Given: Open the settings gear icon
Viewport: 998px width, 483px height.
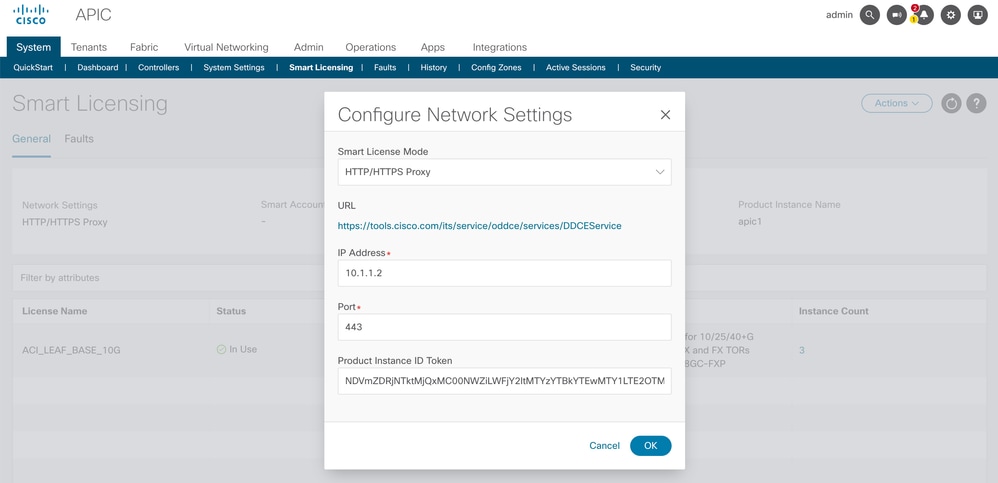Looking at the screenshot, I should [x=951, y=15].
